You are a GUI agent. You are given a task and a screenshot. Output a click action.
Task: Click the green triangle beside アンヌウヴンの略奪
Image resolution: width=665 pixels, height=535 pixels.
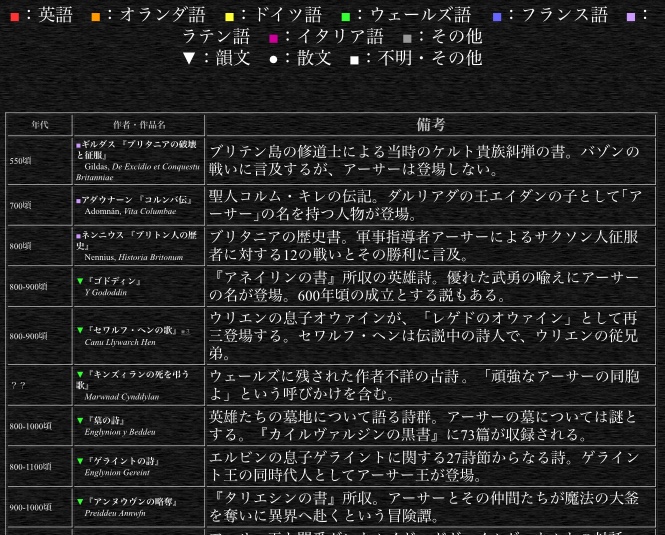pyautogui.click(x=80, y=502)
